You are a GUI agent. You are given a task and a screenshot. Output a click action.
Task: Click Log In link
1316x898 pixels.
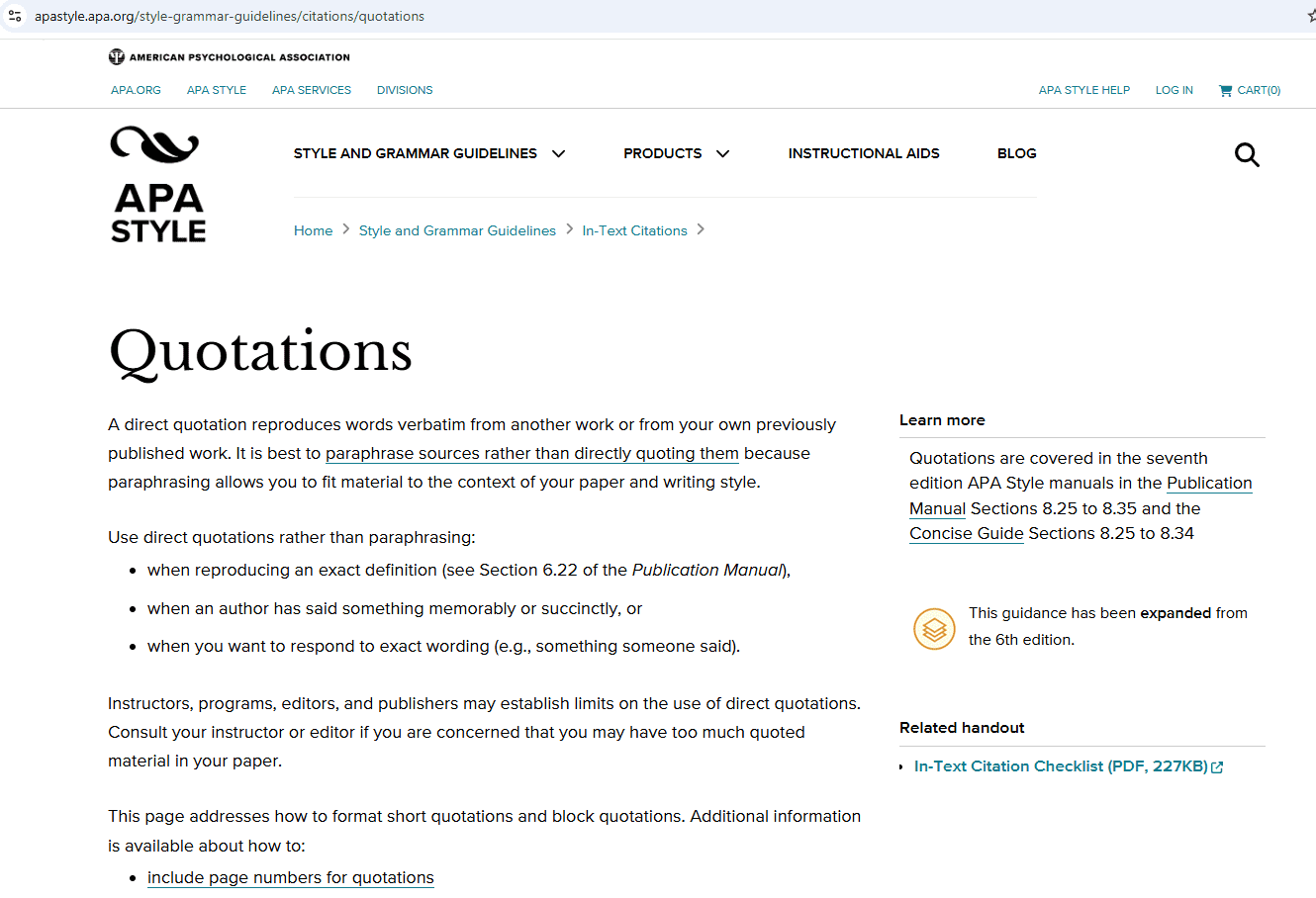coord(1175,90)
